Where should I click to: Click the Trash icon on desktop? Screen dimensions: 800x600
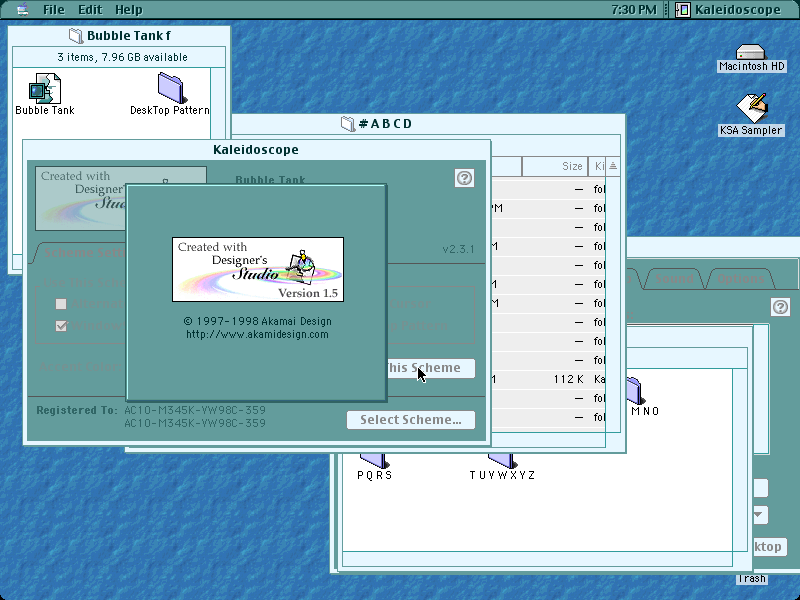pyautogui.click(x=752, y=579)
